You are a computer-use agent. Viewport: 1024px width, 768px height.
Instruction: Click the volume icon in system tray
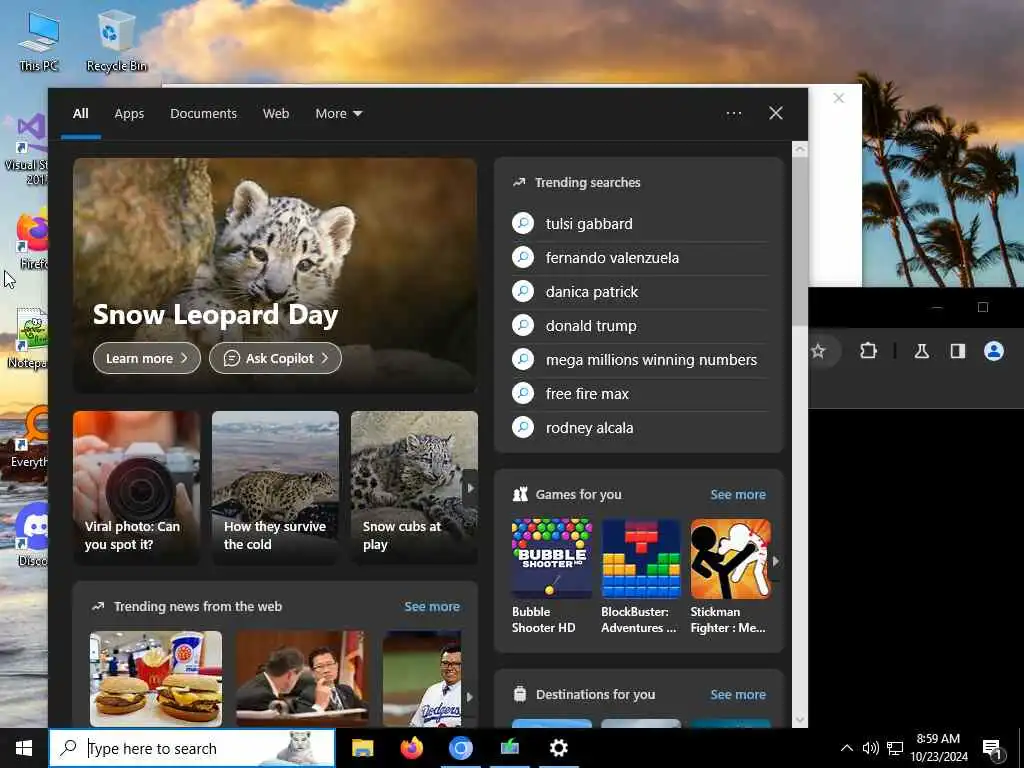[x=871, y=748]
